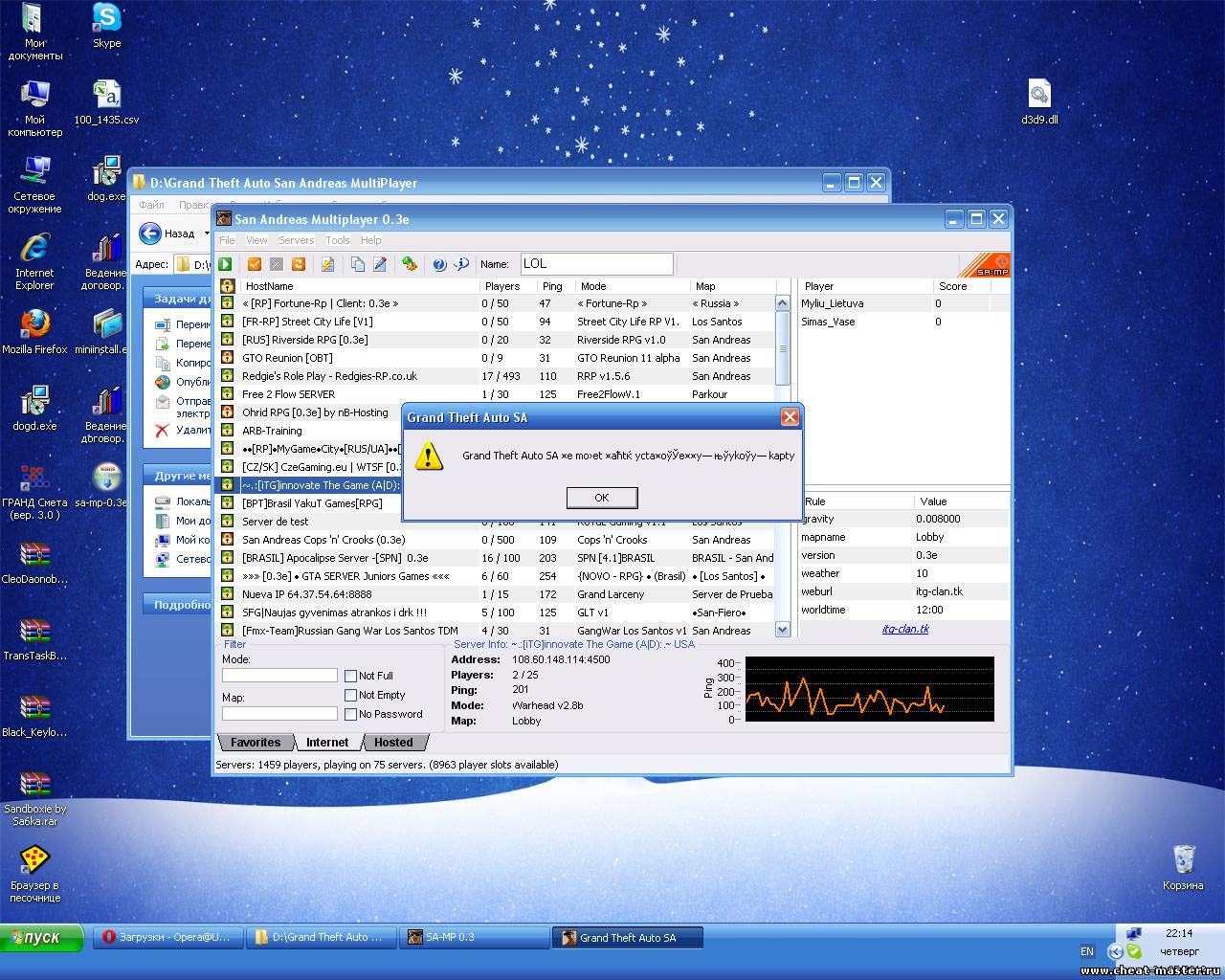The image size is (1225, 980).
Task: Open the Назад button dropdown arrow in Explorer
Action: pyautogui.click(x=207, y=234)
